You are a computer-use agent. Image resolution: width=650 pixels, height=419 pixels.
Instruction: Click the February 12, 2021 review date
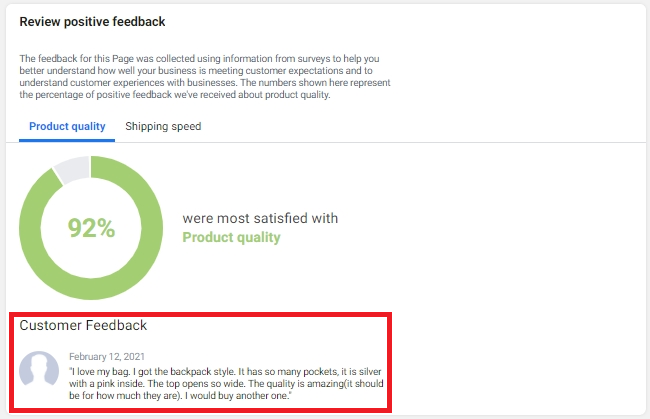pos(107,356)
